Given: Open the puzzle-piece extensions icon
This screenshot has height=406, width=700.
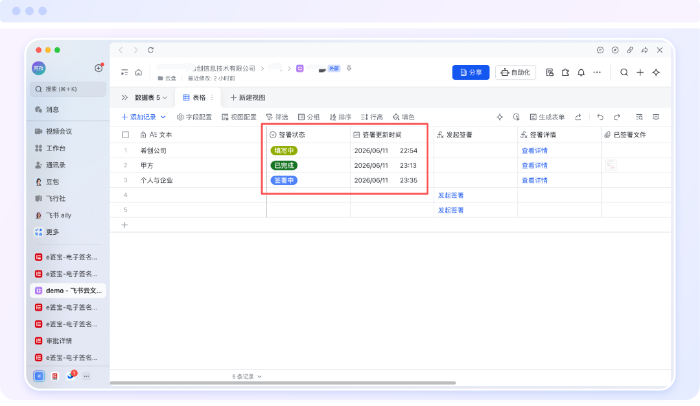Looking at the screenshot, I should click(x=565, y=72).
